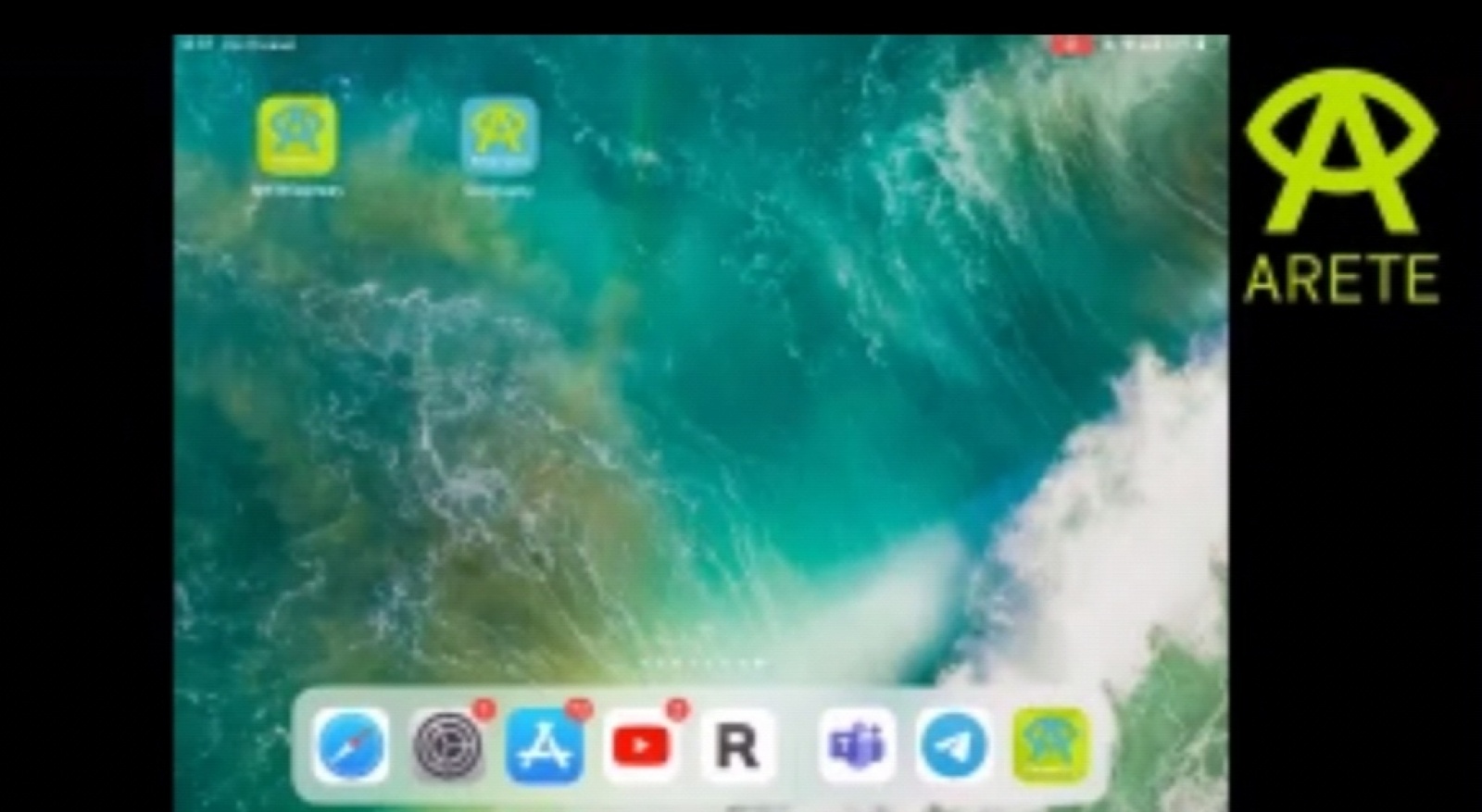Viewport: 1482px width, 812px height.
Task: Open the blue-background Arete app on home screen
Action: 500,135
